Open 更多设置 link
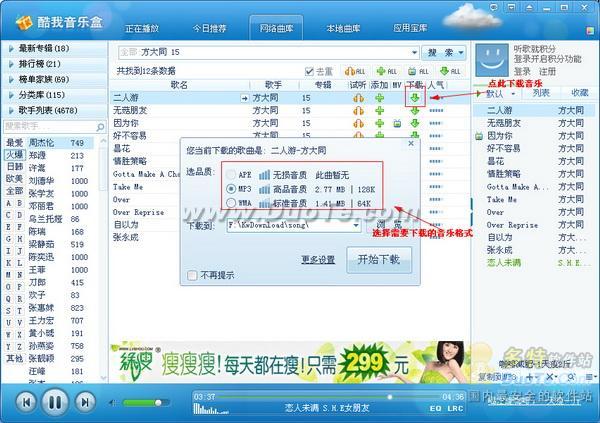The image size is (600, 423). coord(318,260)
